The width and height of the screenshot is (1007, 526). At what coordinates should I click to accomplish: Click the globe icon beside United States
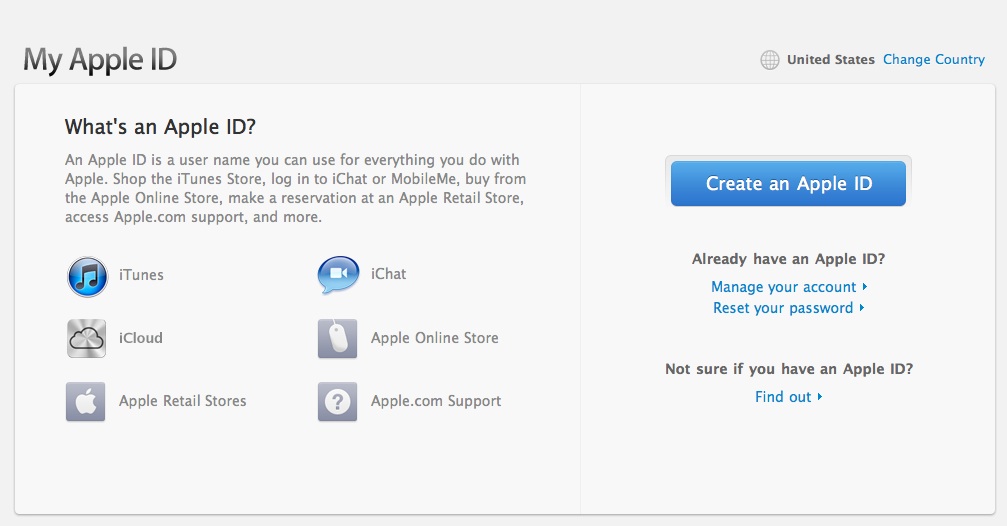coord(769,60)
